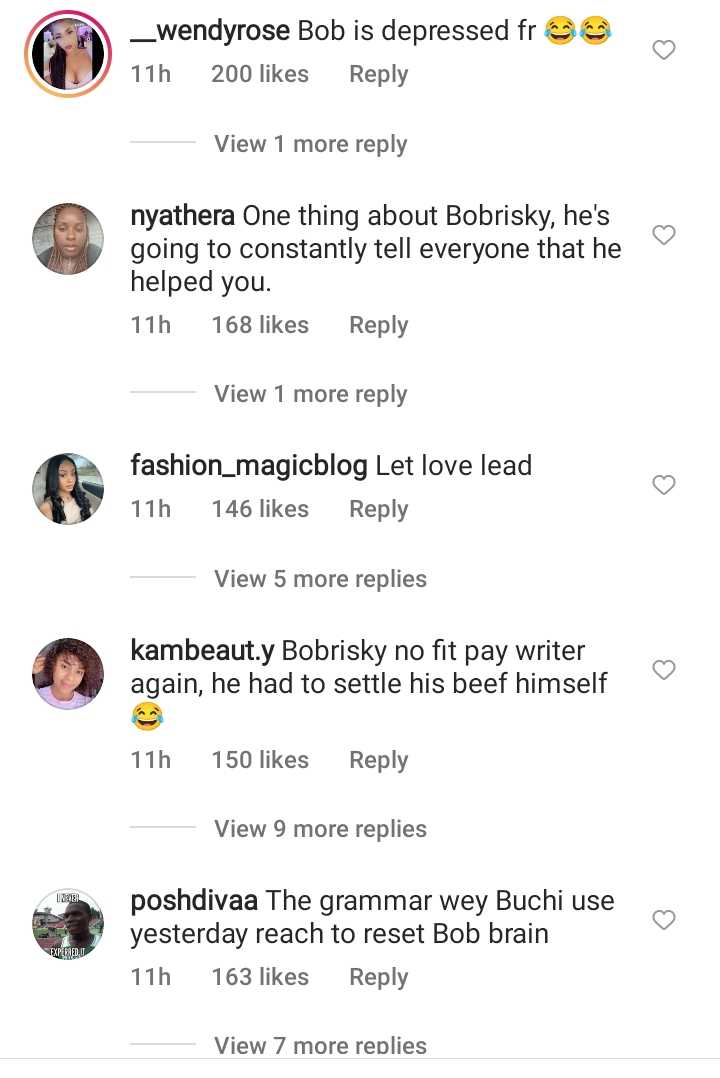720x1078 pixels.
Task: Open poshdivaa's avatar image
Action: [x=68, y=923]
